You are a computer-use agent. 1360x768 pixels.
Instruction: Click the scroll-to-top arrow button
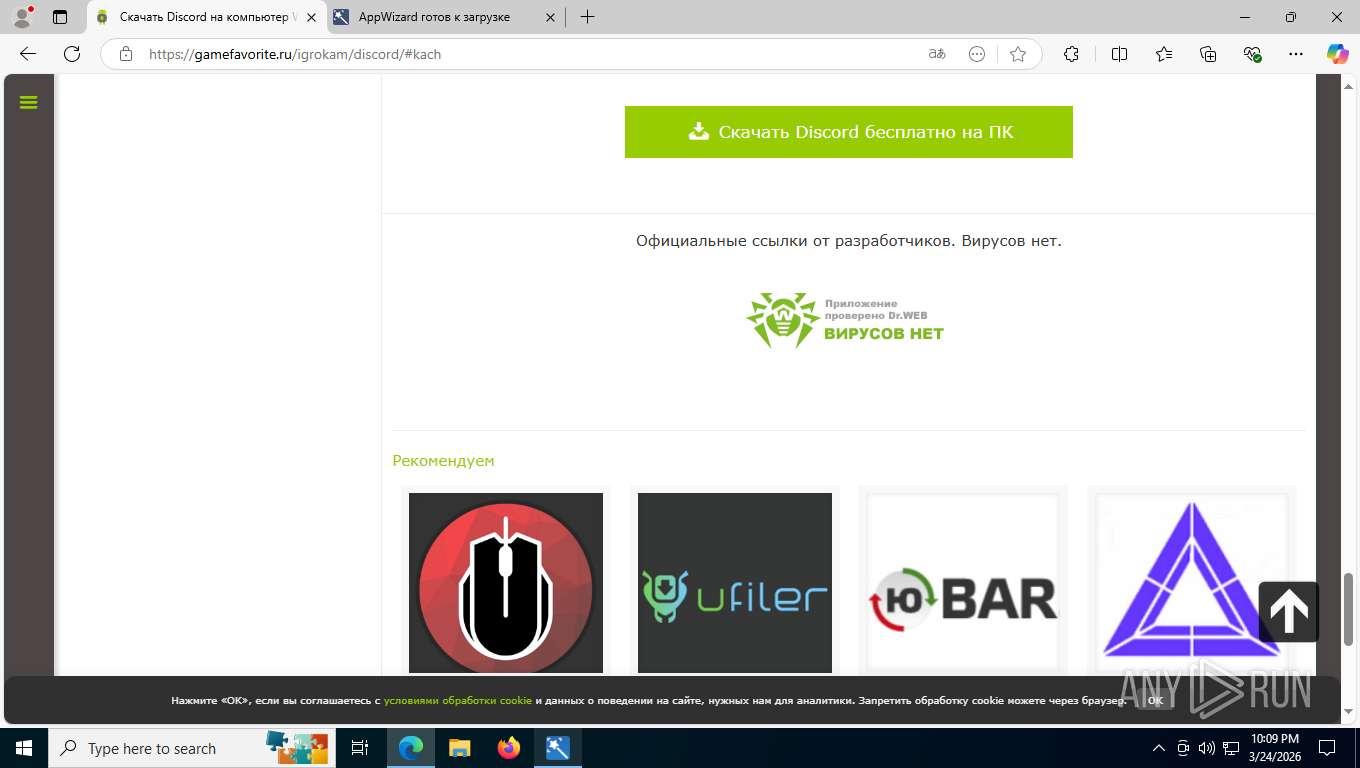click(1289, 612)
